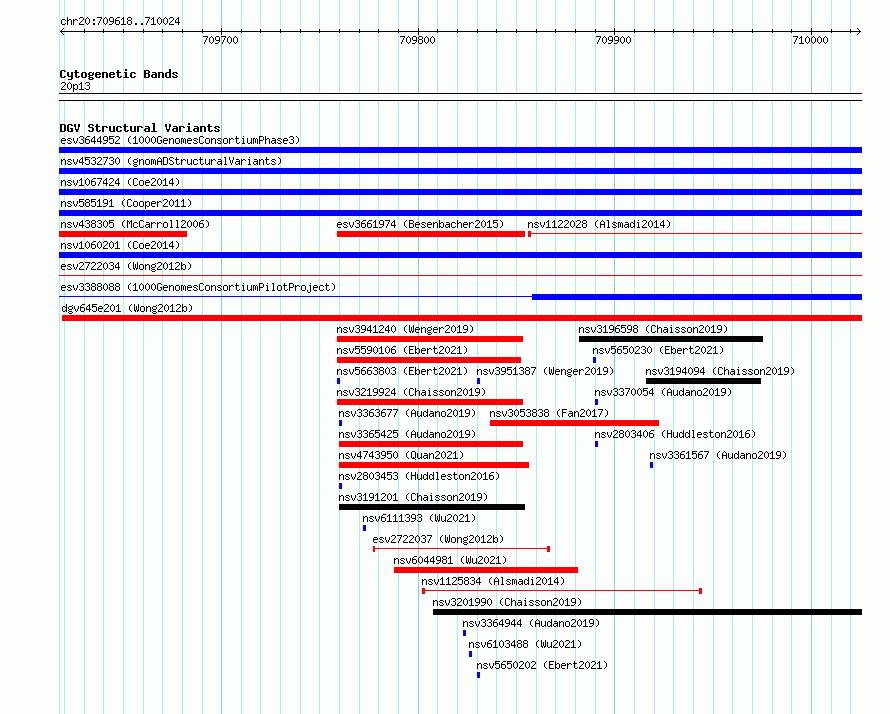Click the thick blue segment of esv3388088
The height and width of the screenshot is (714, 890).
[x=697, y=297]
